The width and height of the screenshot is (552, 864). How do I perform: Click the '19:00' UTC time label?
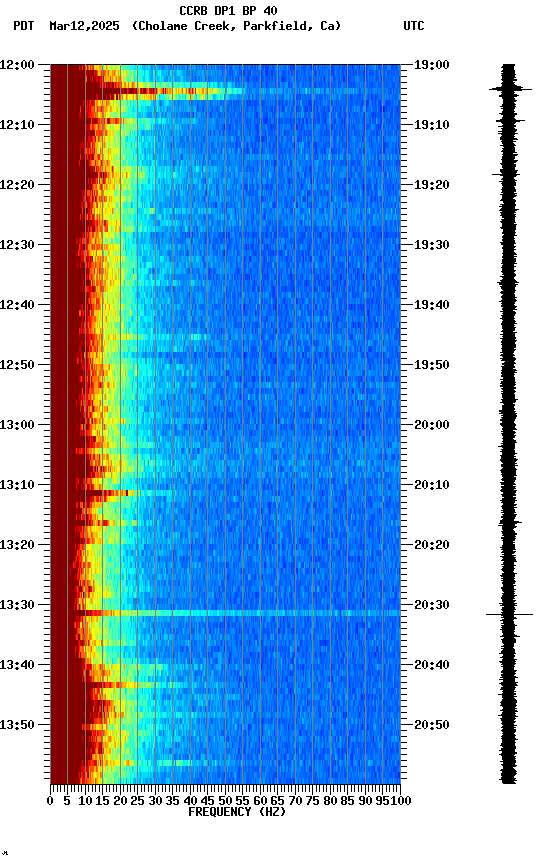coord(432,65)
